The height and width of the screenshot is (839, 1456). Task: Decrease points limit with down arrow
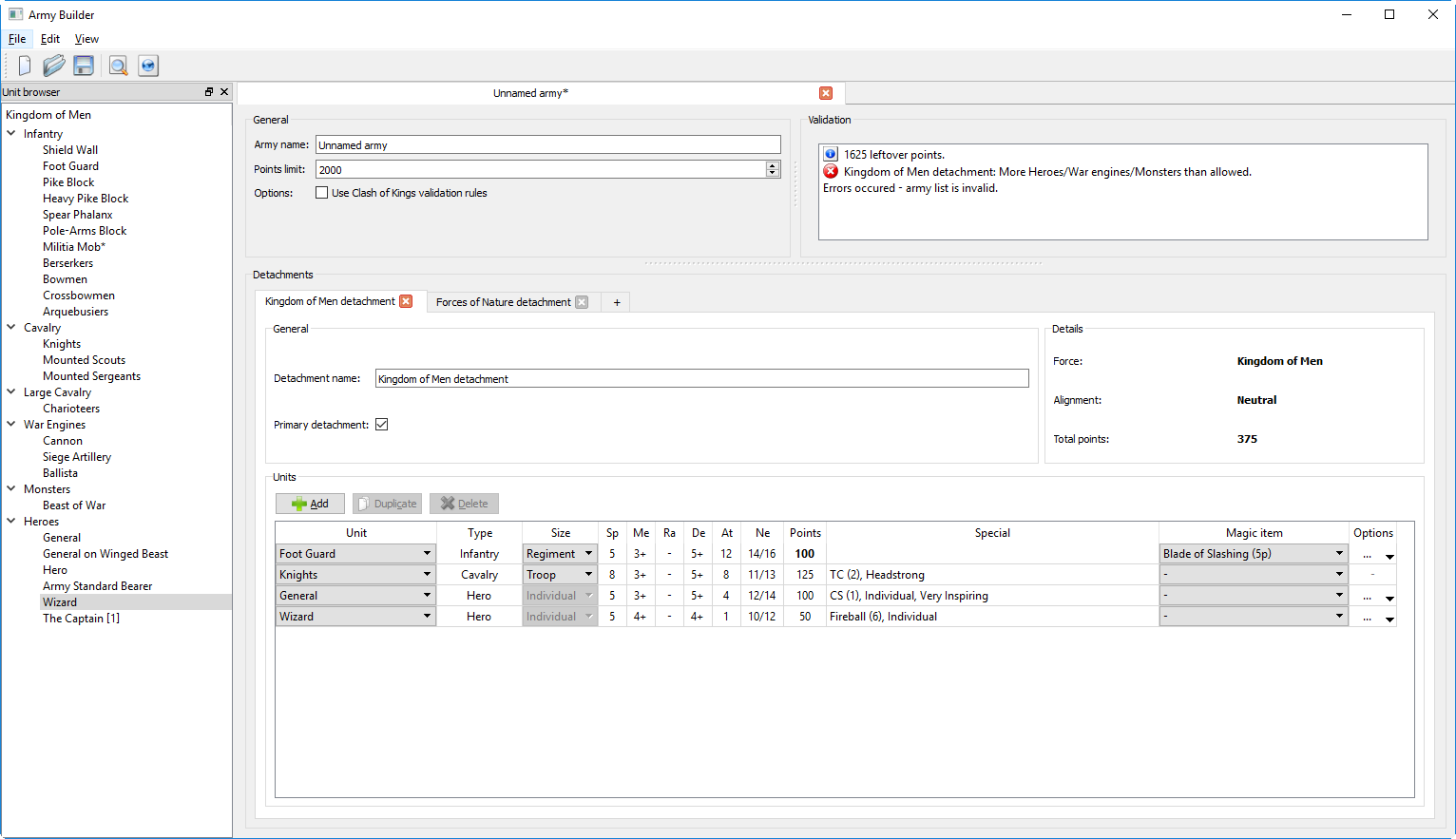pyautogui.click(x=773, y=174)
